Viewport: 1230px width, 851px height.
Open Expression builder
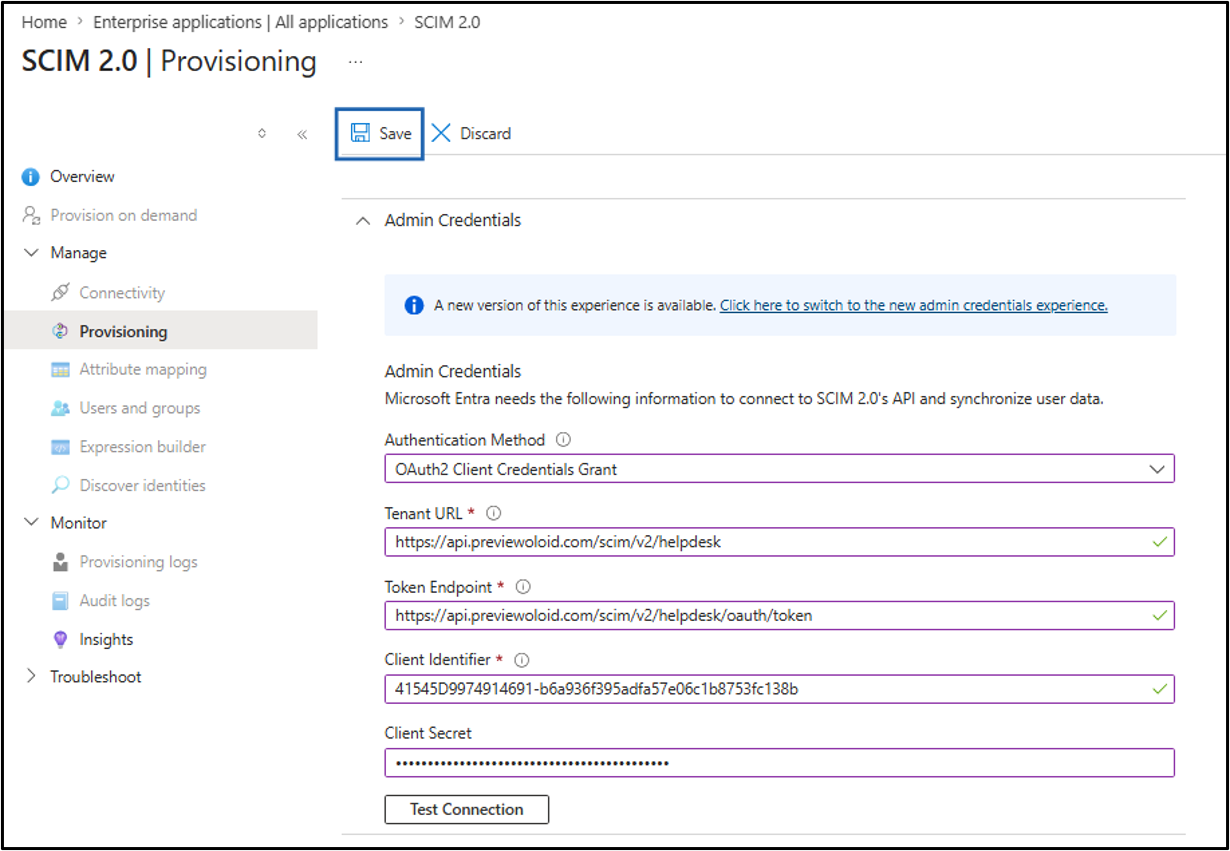tap(143, 447)
